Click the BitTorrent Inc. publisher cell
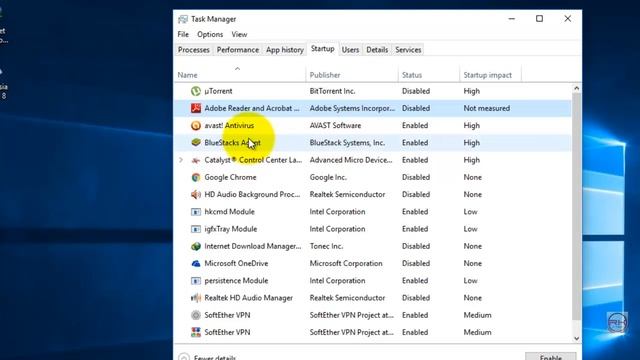Screen dimensions: 640x360 [332, 91]
